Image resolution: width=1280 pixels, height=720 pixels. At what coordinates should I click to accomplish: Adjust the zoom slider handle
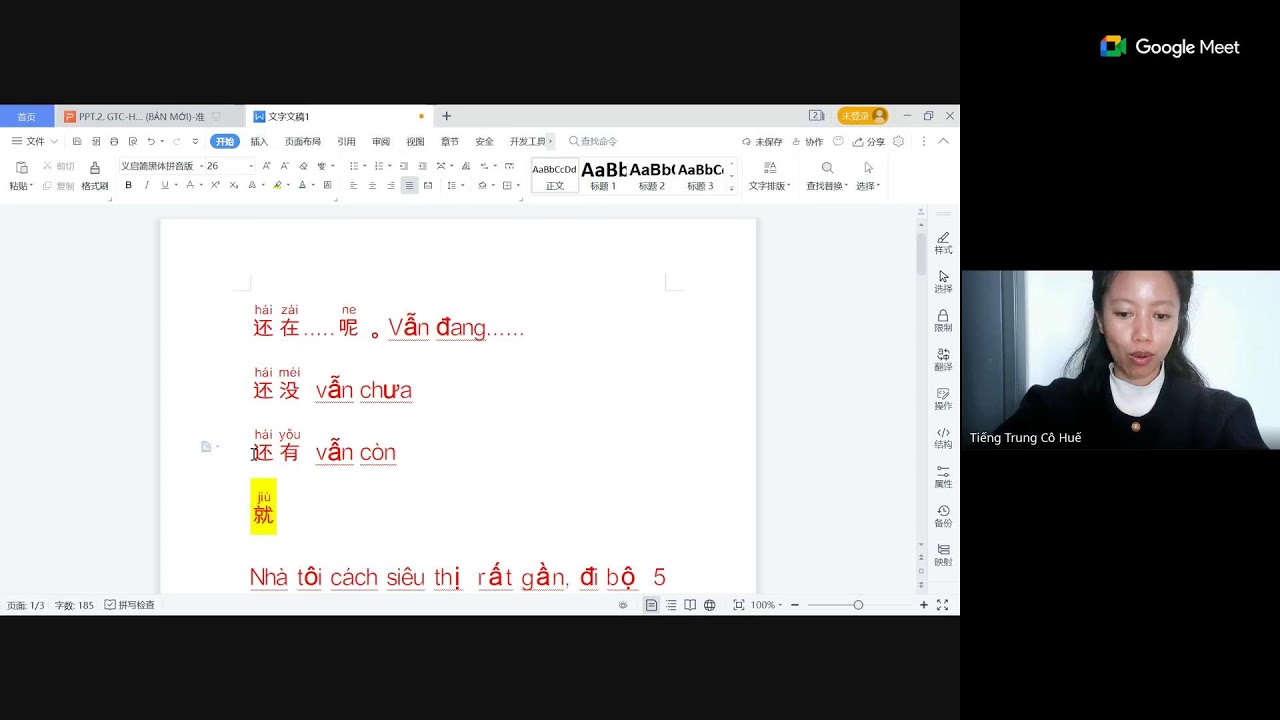point(858,605)
